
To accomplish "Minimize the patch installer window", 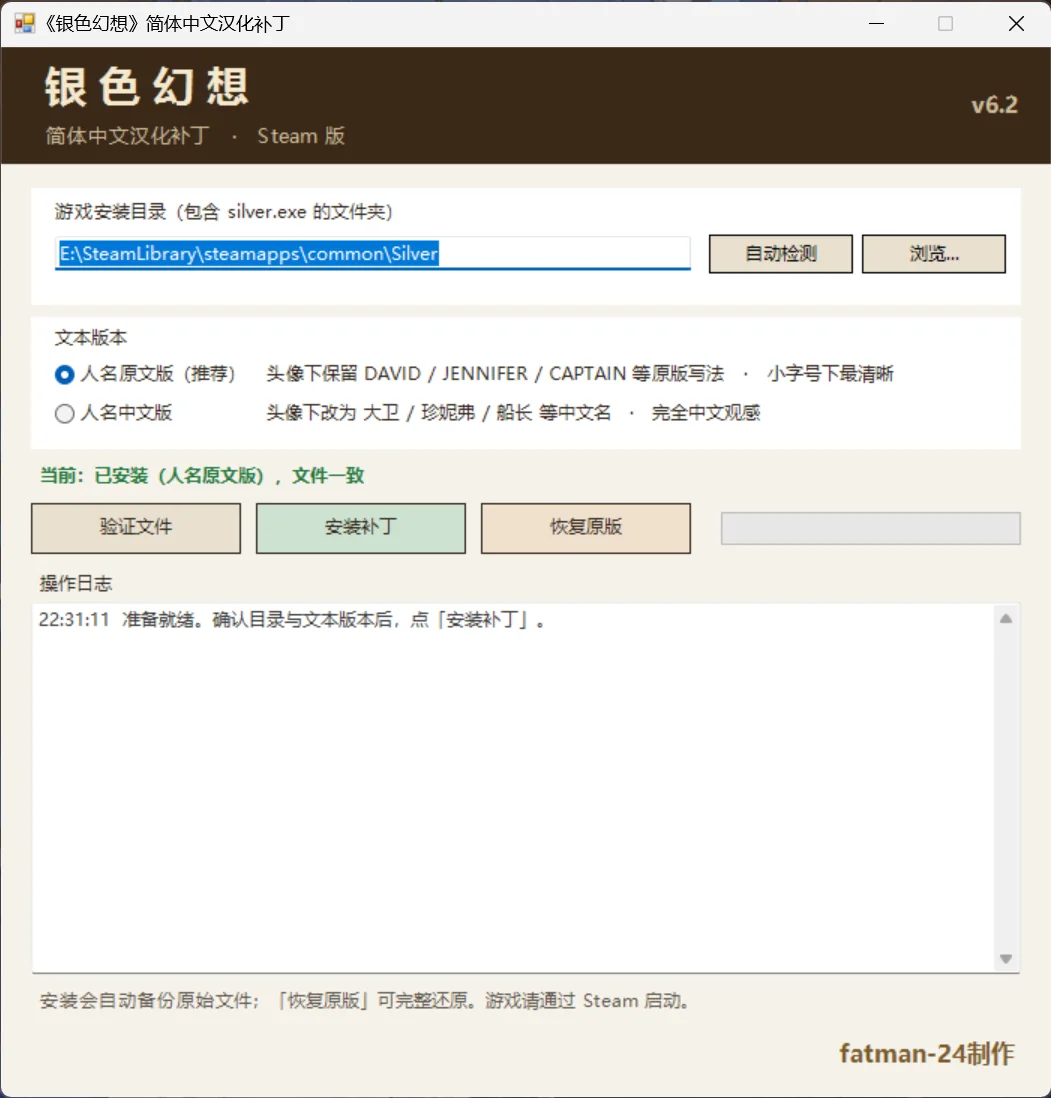I will (876, 24).
